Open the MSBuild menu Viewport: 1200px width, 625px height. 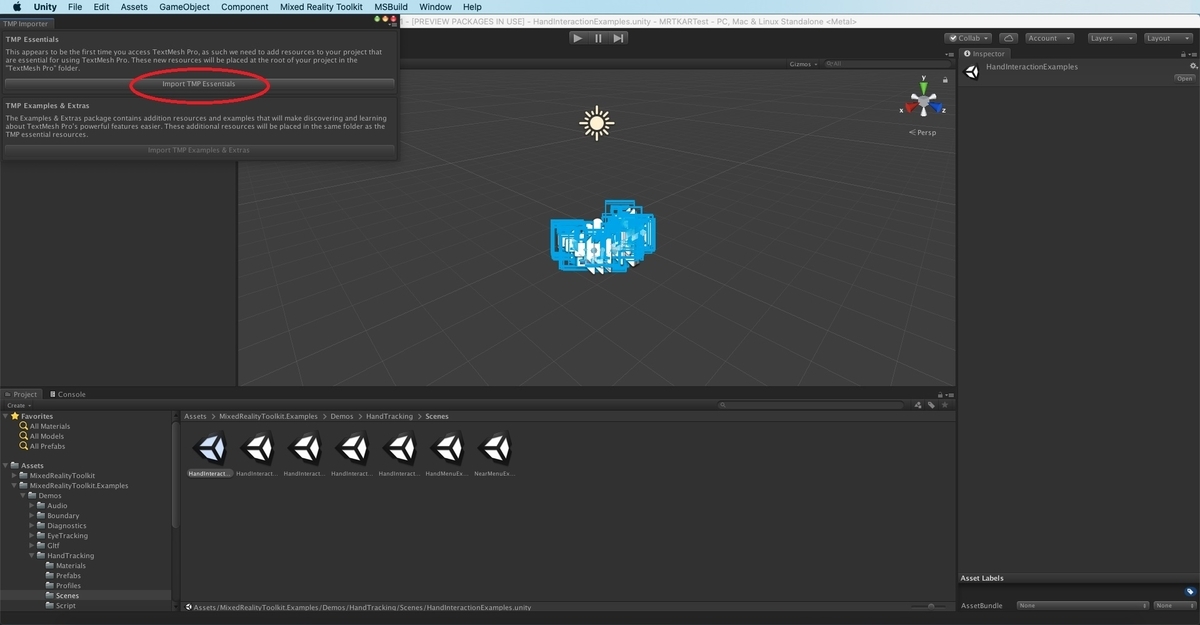click(391, 7)
